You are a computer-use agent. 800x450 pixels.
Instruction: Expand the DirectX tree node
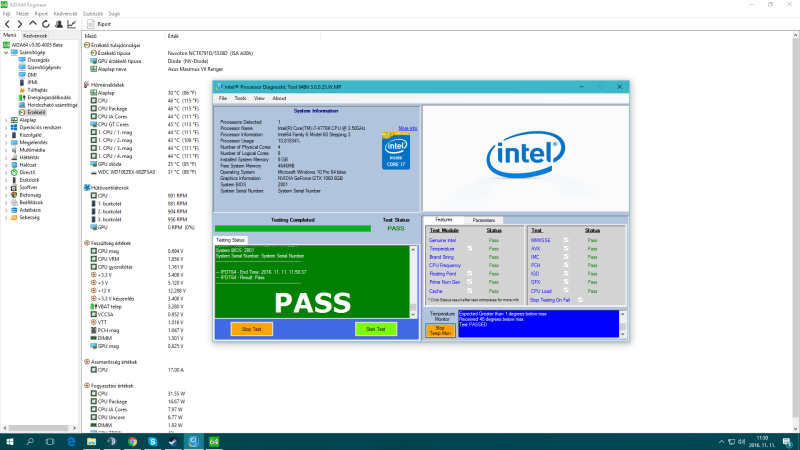pyautogui.click(x=6, y=172)
